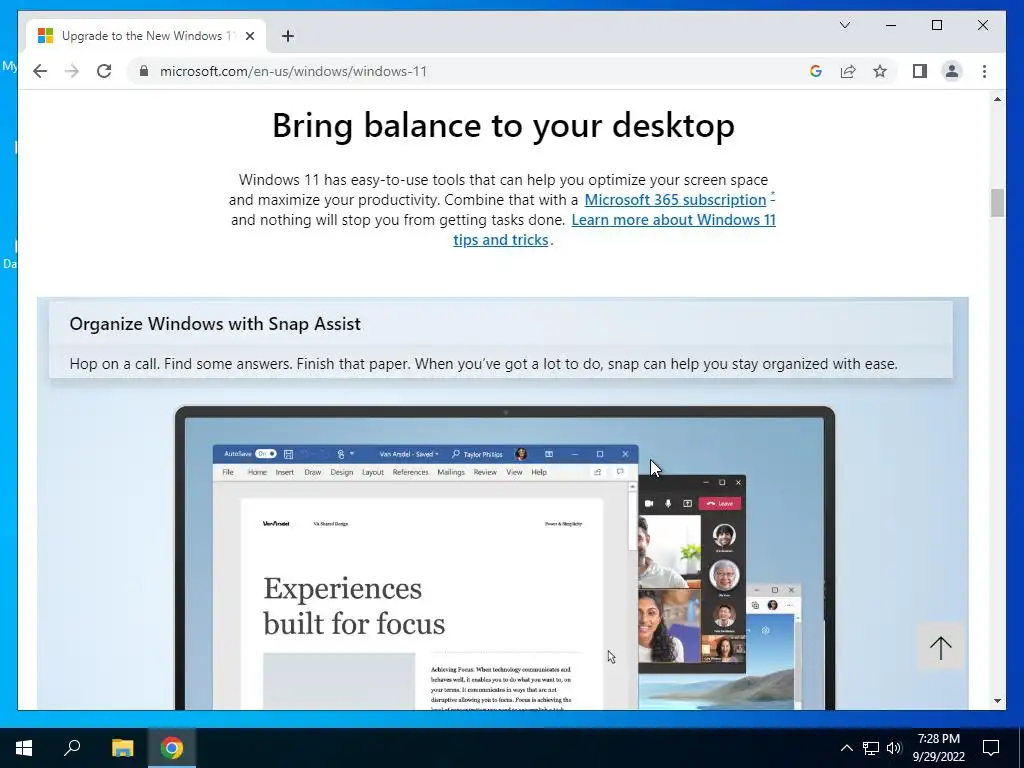
Task: Open the notification center icon
Action: [x=991, y=748]
